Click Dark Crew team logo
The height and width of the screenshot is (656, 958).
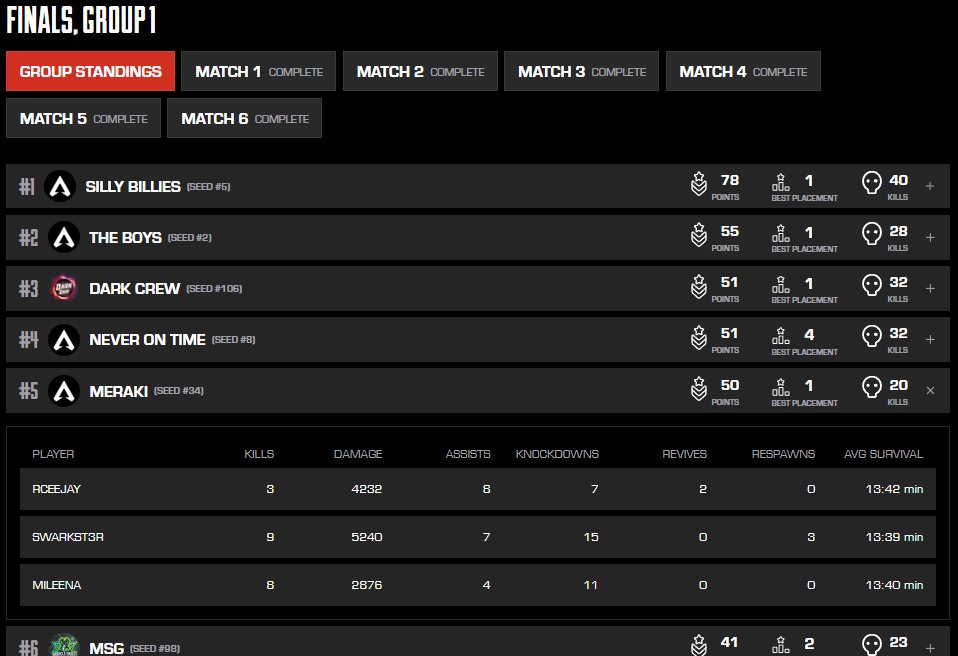[x=64, y=288]
